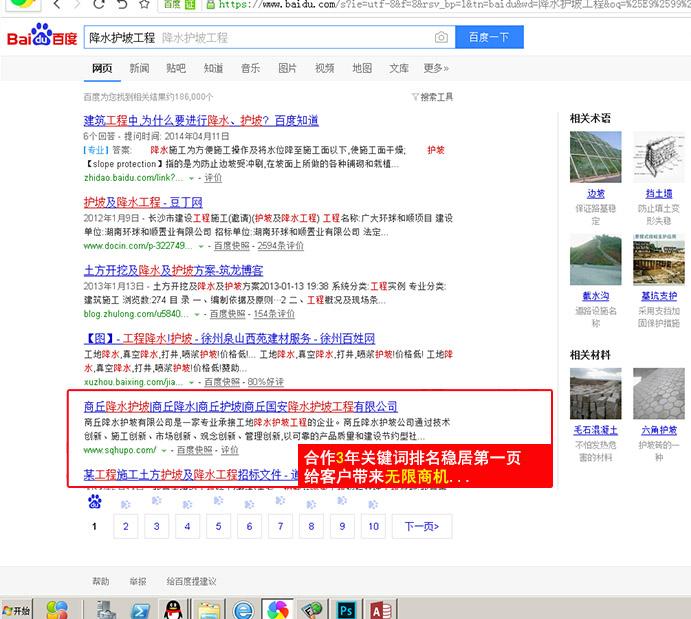Switch to the 地图 tab

(x=362, y=68)
